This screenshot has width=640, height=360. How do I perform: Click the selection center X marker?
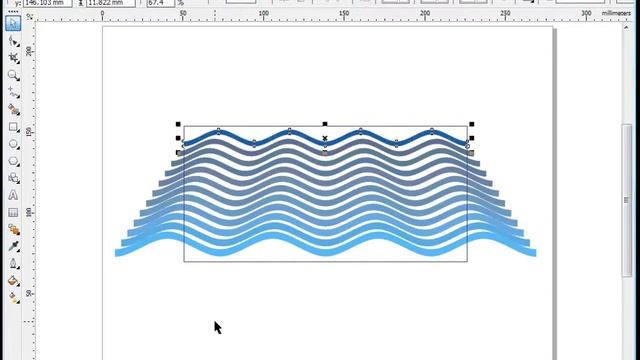click(x=325, y=138)
